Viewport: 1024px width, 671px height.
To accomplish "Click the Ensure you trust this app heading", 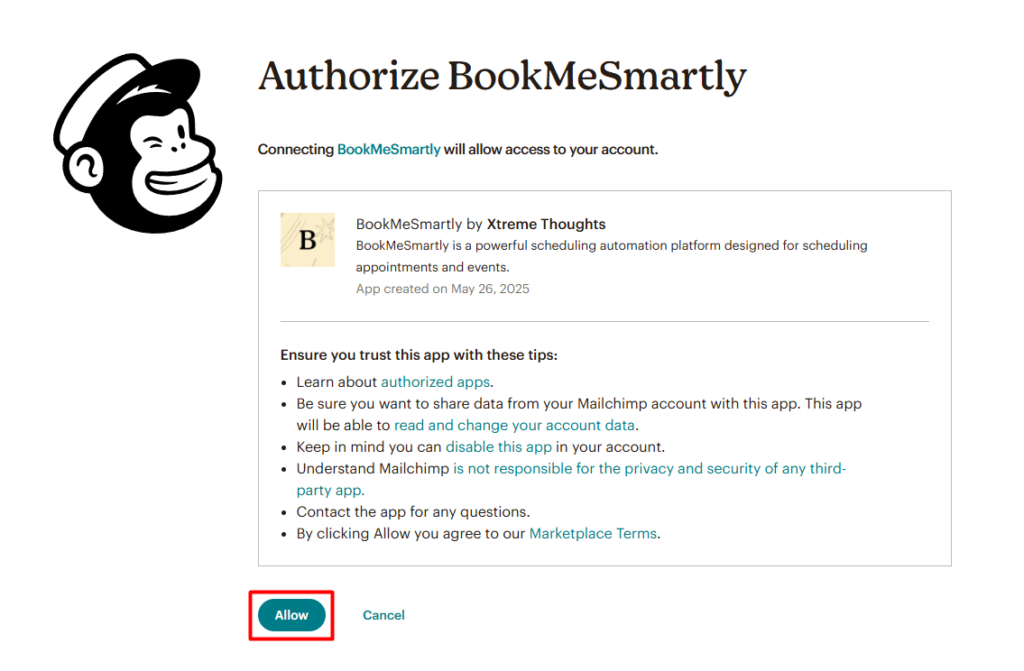I will [x=419, y=355].
